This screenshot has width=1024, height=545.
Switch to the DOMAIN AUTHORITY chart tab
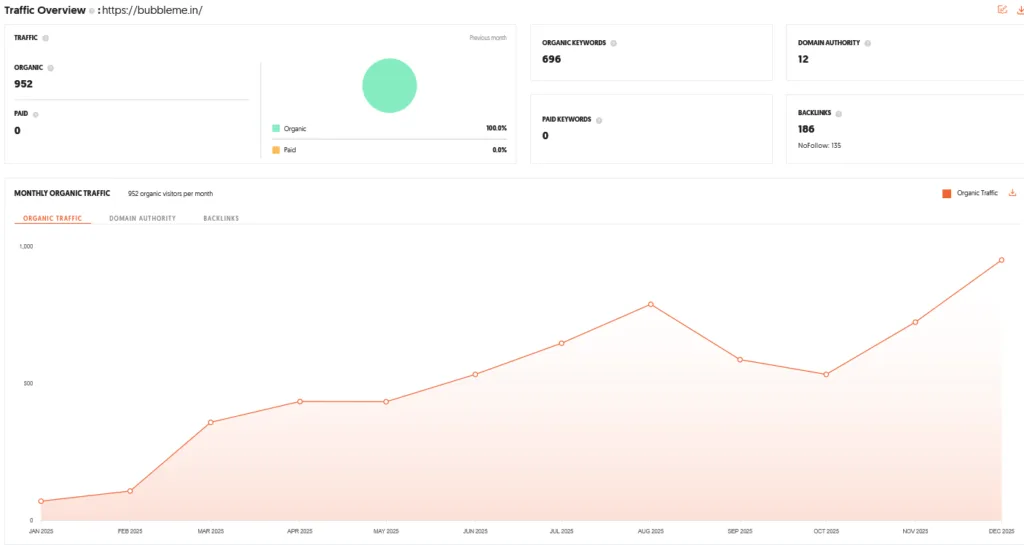click(x=142, y=218)
